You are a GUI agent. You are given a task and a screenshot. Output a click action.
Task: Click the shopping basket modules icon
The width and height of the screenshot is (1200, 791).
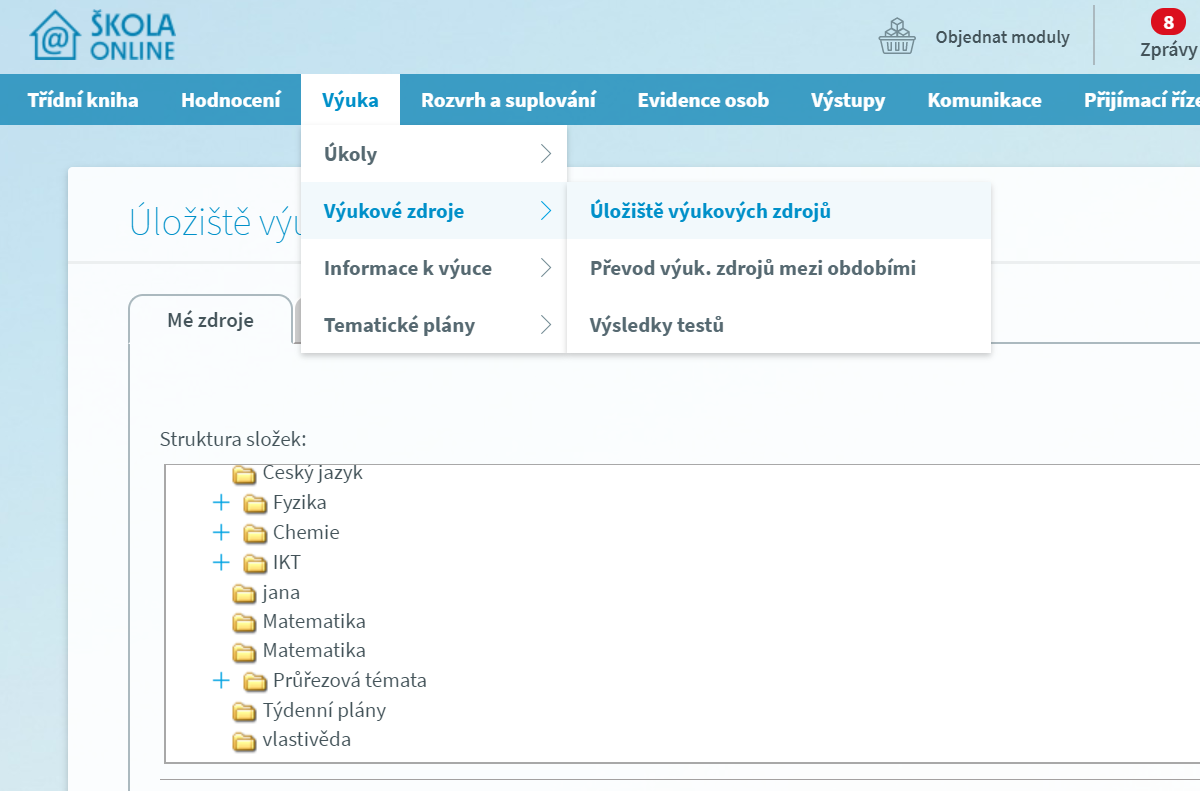coord(896,37)
